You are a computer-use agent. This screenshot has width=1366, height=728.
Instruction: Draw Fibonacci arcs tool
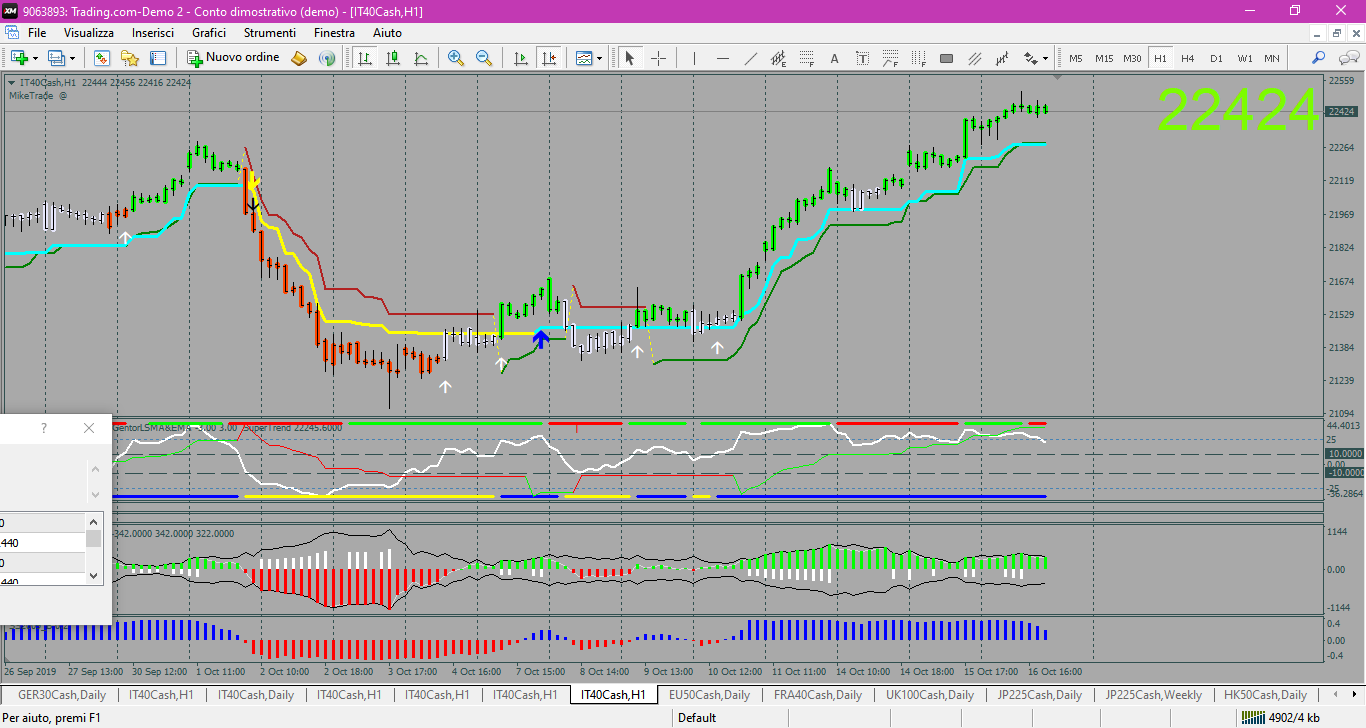[890, 58]
